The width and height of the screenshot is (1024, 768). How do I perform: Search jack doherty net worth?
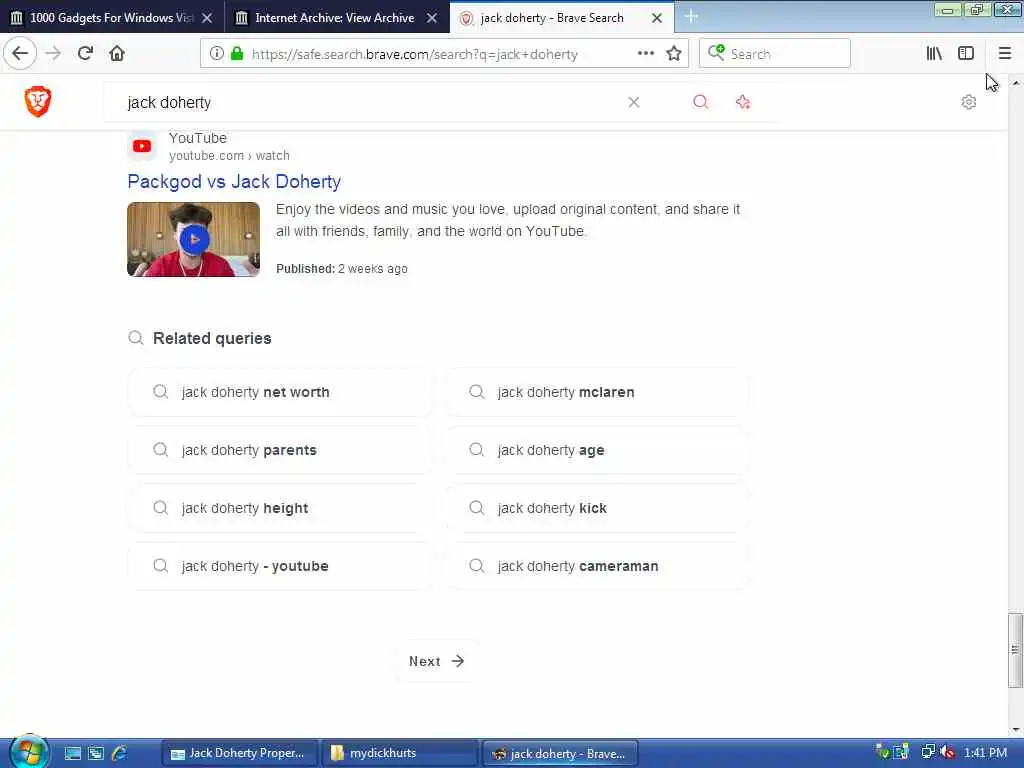click(x=280, y=392)
